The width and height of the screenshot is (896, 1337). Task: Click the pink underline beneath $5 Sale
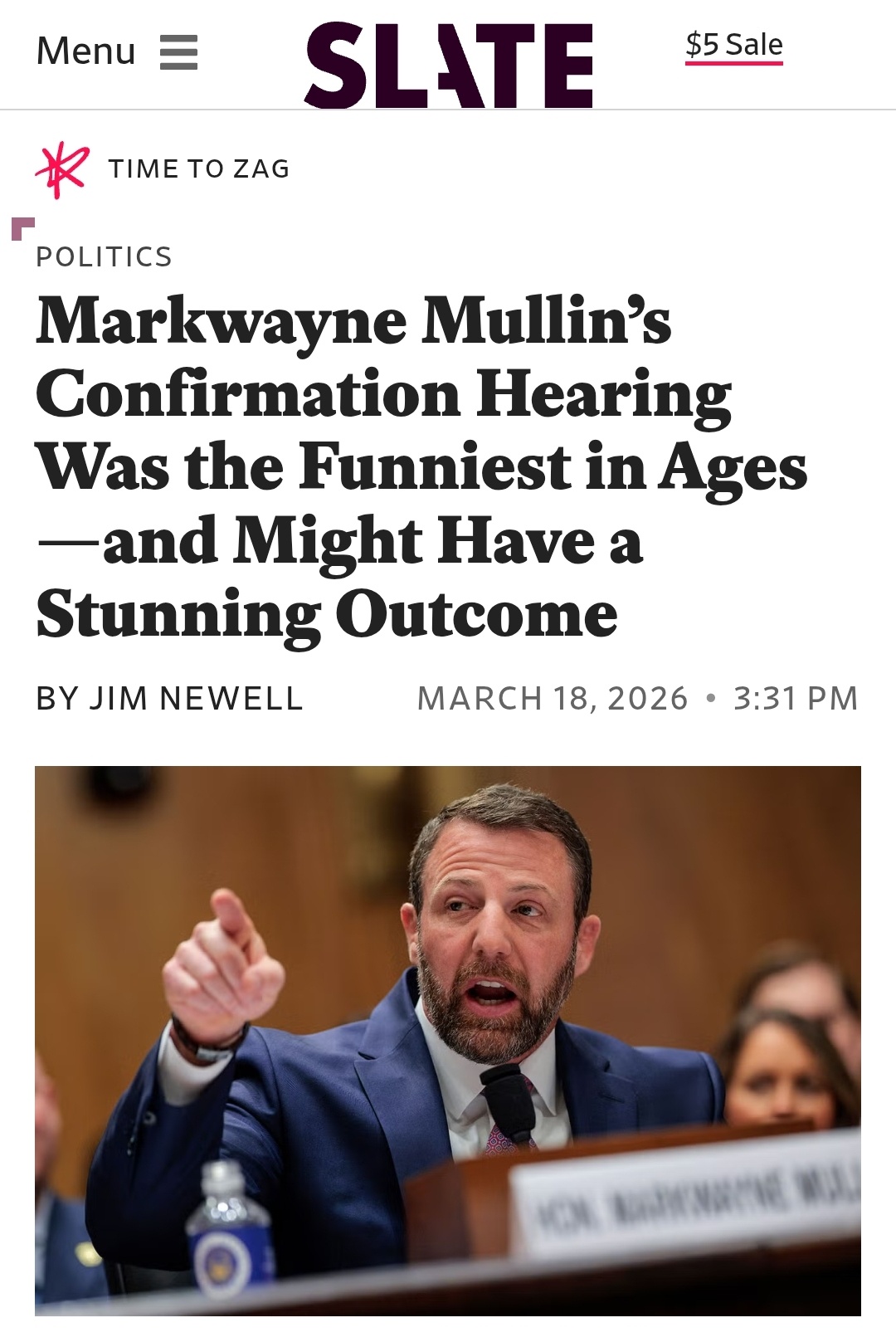coord(733,62)
